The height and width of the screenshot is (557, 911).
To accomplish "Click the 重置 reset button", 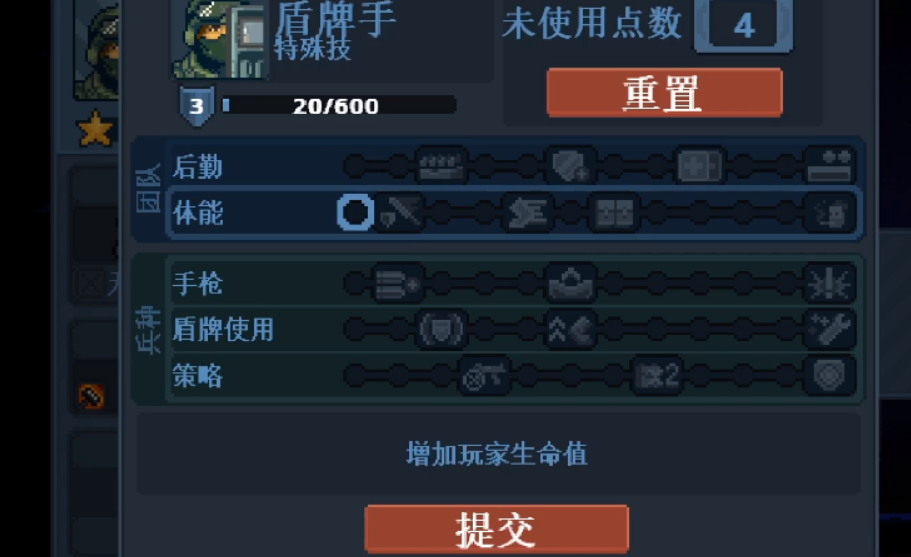I will 665,92.
